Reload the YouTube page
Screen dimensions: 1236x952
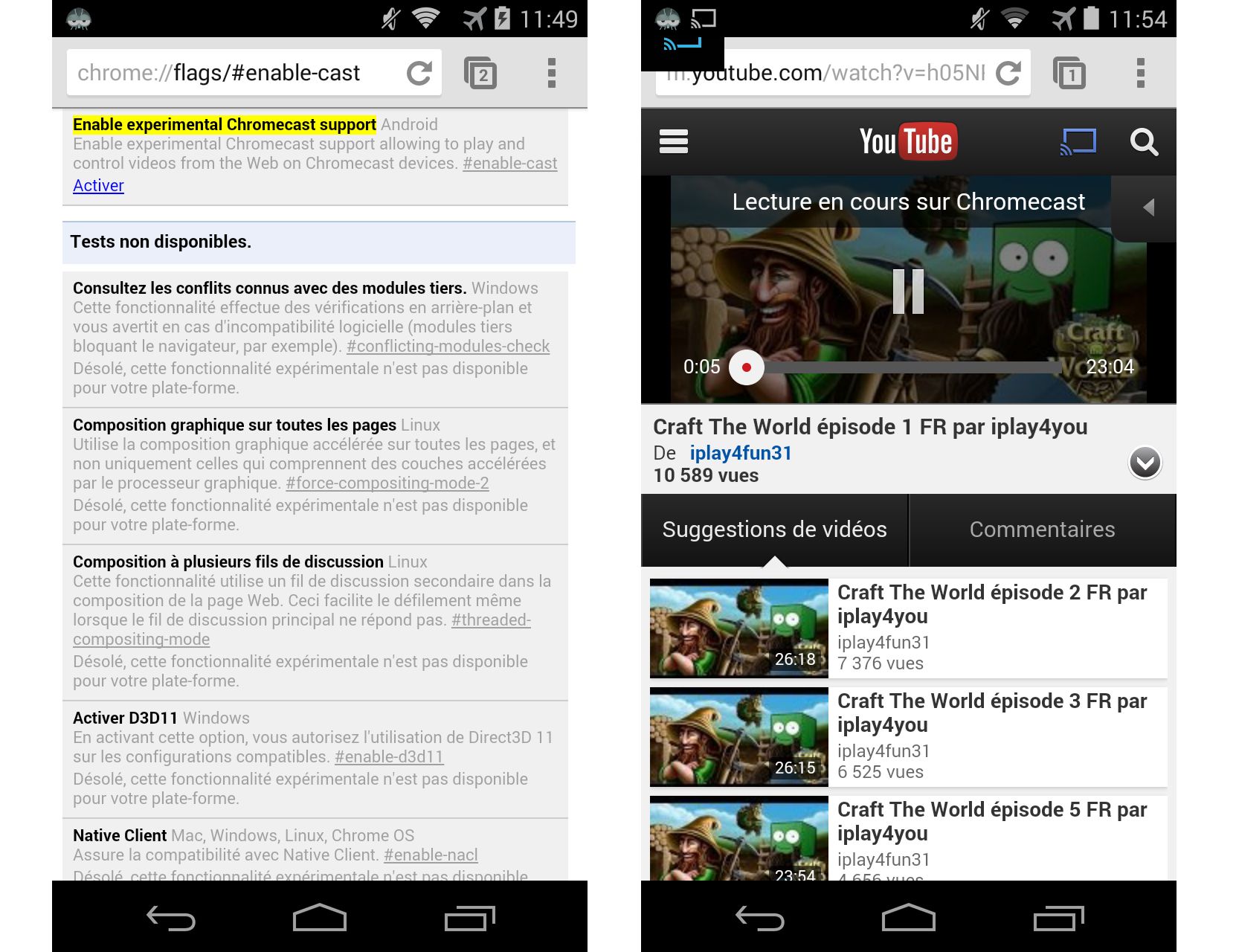[x=1008, y=73]
